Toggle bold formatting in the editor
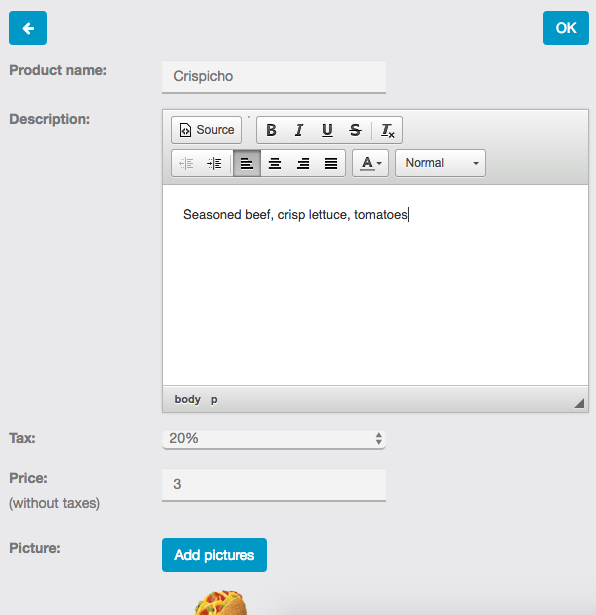Viewport: 596px width, 615px height. pos(271,130)
